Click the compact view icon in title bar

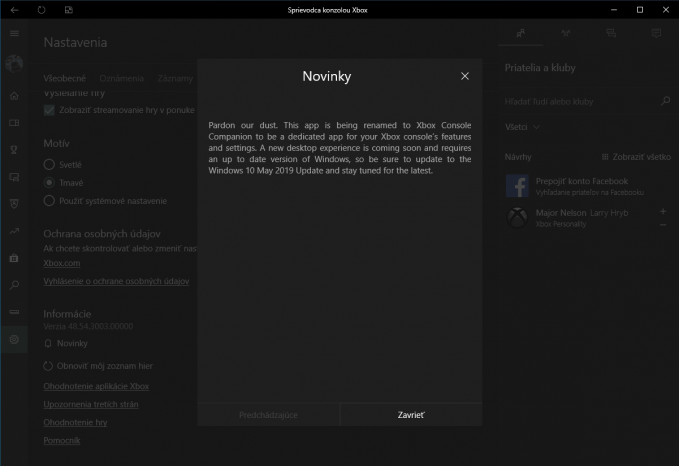[68, 10]
